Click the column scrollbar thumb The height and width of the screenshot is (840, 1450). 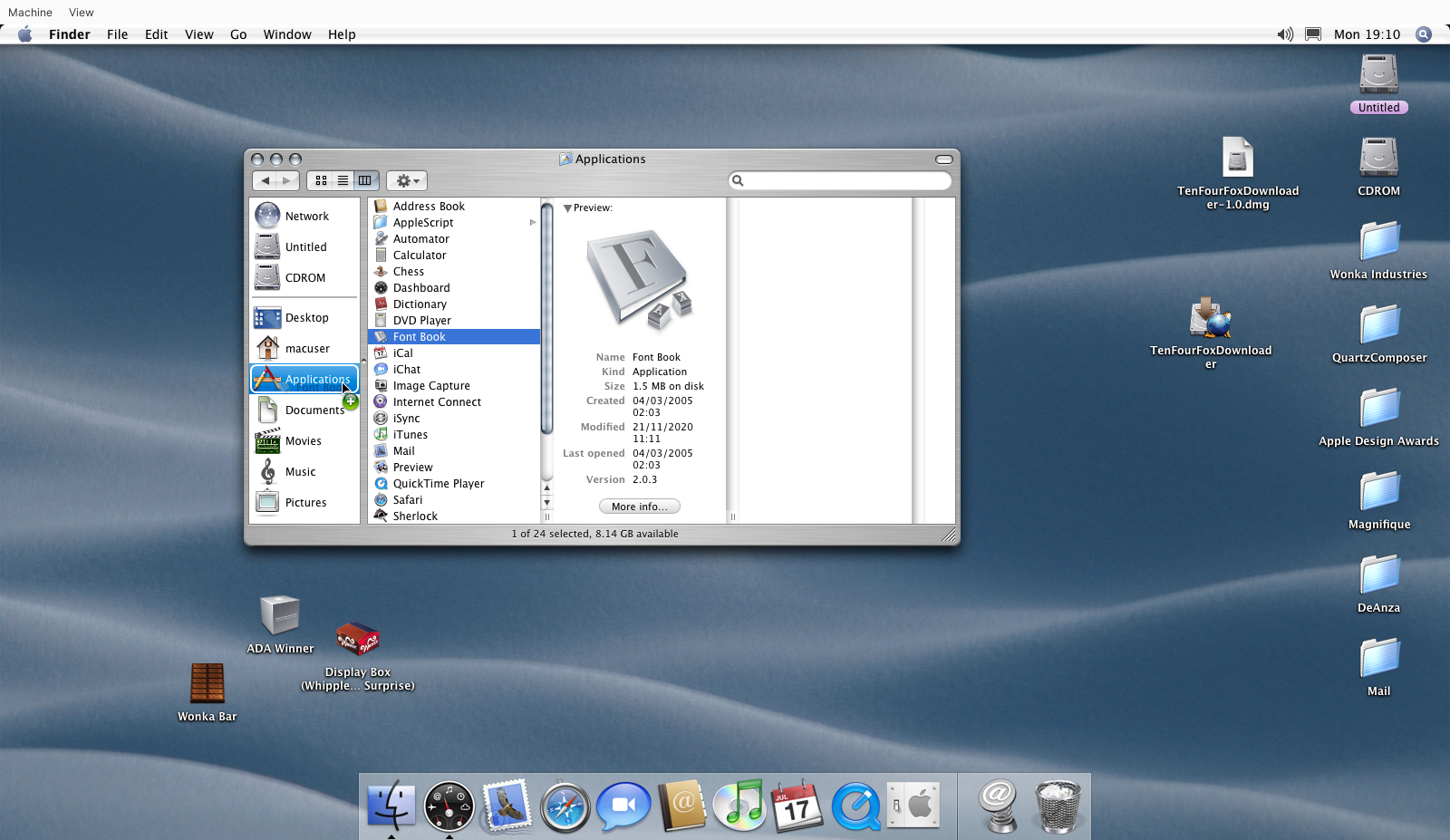click(546, 317)
